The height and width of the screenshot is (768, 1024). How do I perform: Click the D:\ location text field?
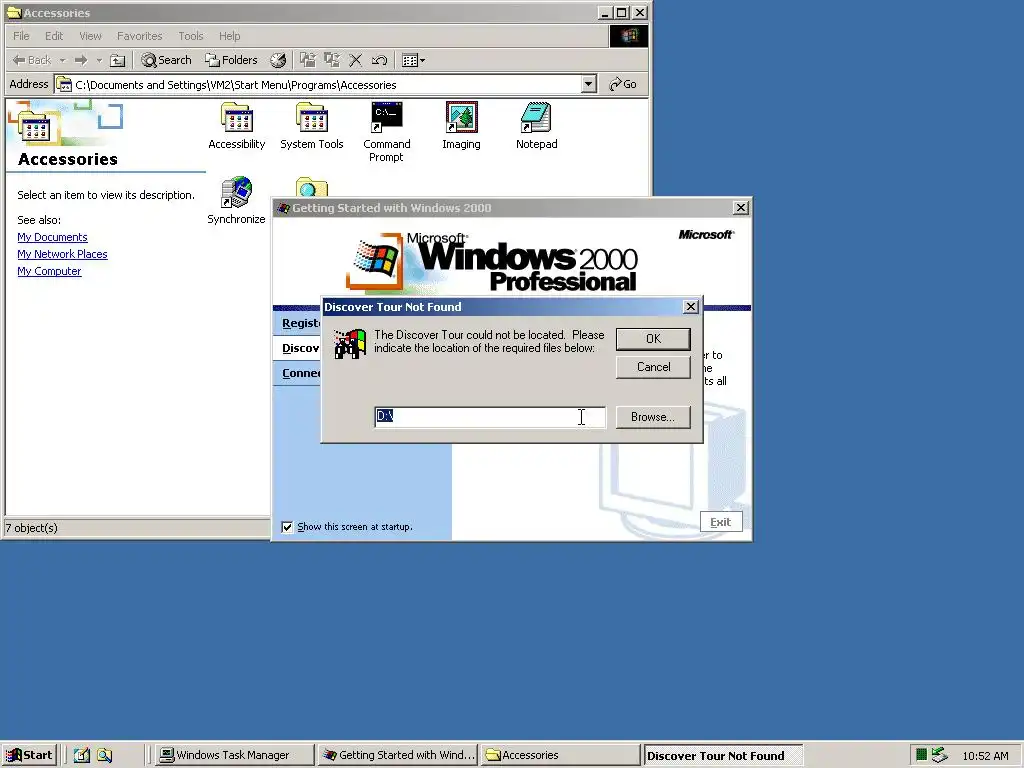pos(490,417)
